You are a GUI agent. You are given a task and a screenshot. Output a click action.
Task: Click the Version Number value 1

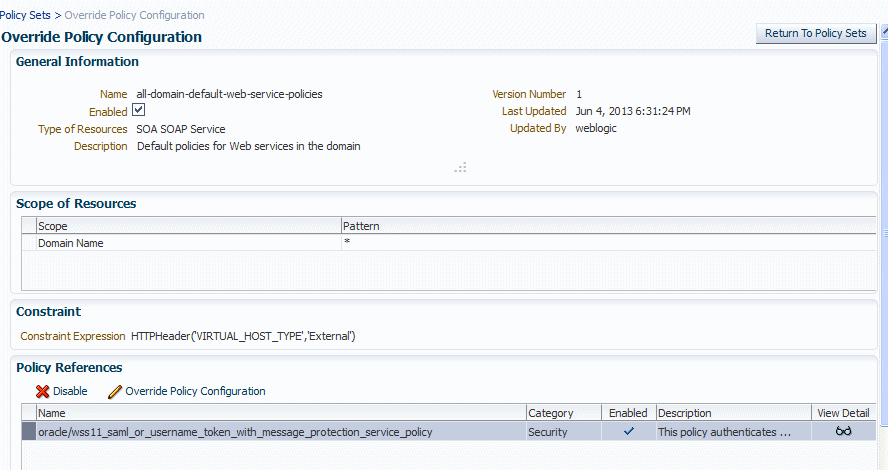click(579, 94)
